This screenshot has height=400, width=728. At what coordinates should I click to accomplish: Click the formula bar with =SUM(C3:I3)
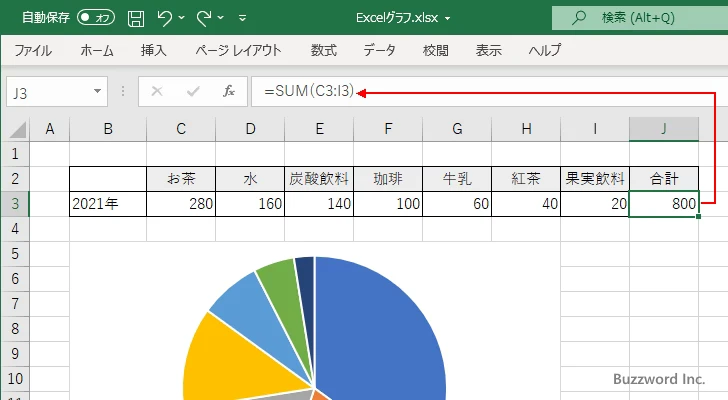[489, 91]
